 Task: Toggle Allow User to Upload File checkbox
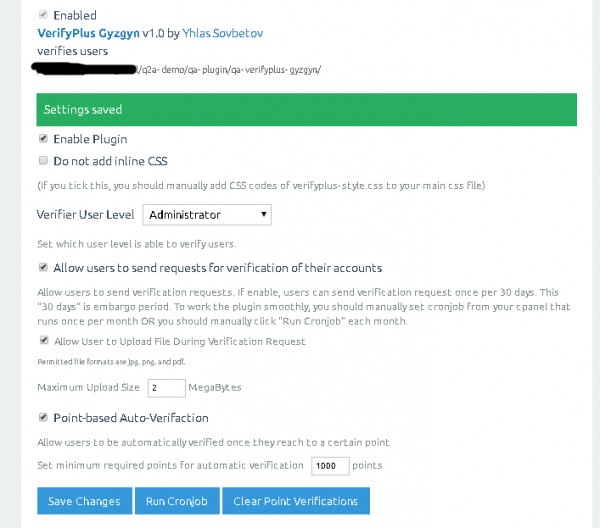[42, 341]
